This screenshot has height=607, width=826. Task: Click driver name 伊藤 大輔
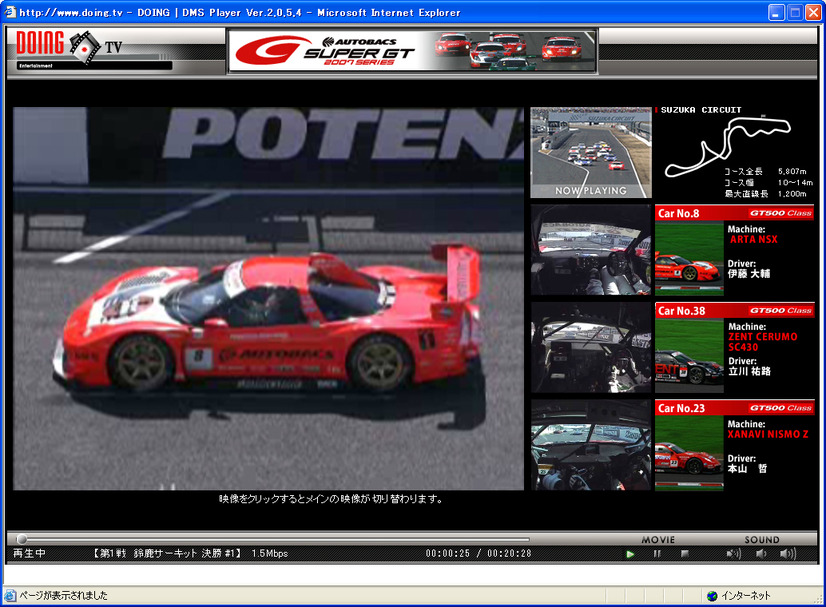tap(749, 273)
